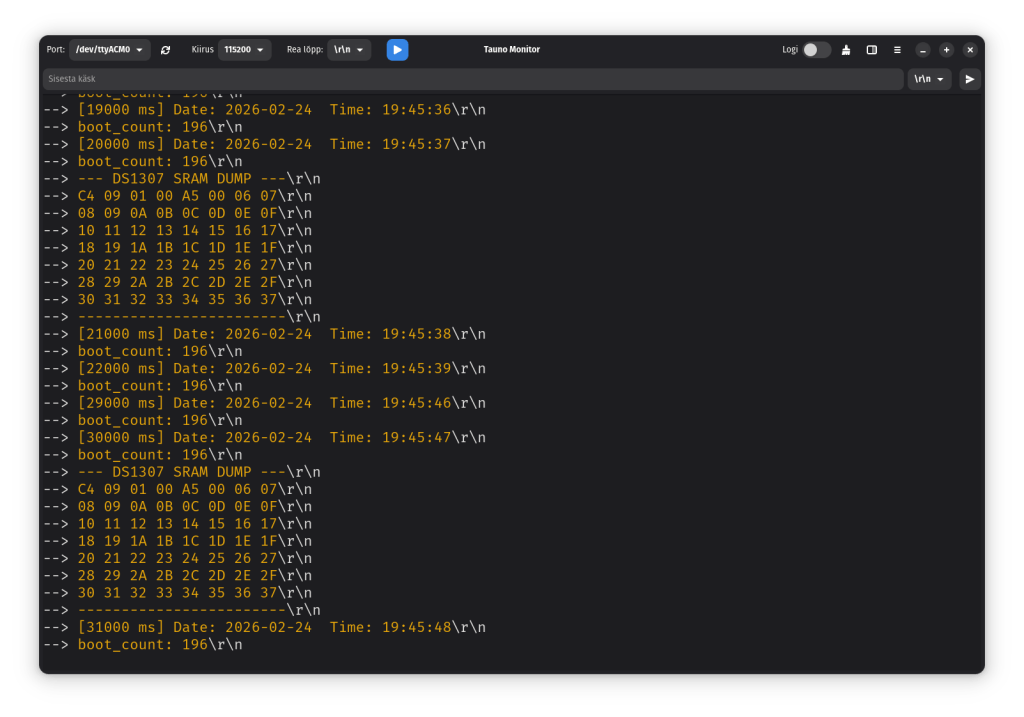Send command using the arrow icon

[x=969, y=79]
